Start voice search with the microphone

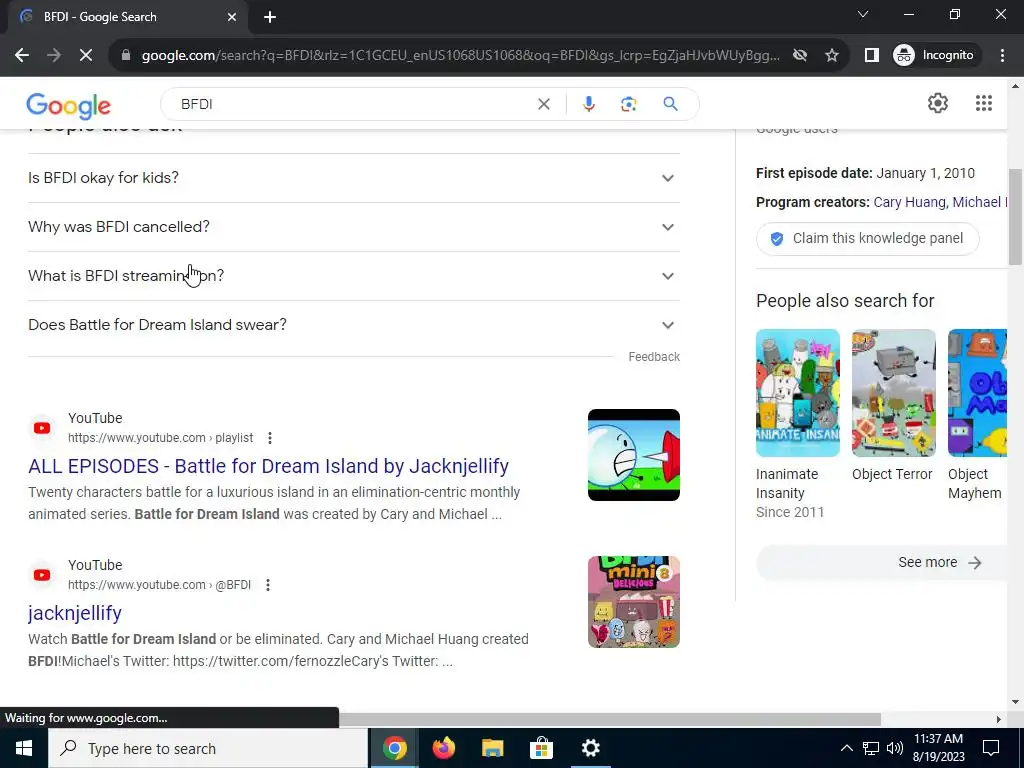click(x=588, y=104)
